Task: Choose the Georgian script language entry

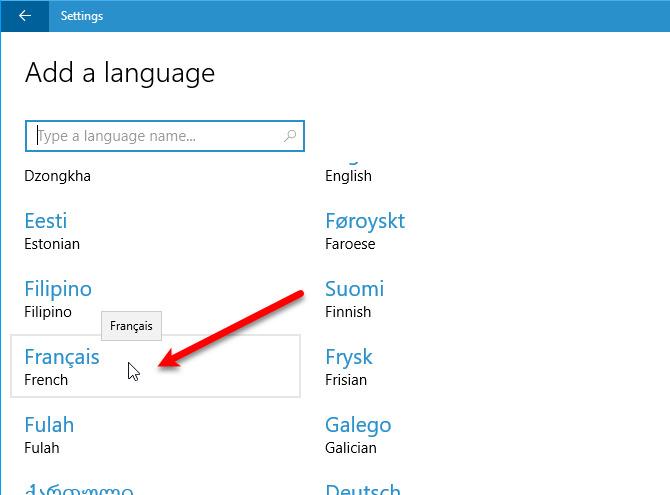Action: pos(78,489)
